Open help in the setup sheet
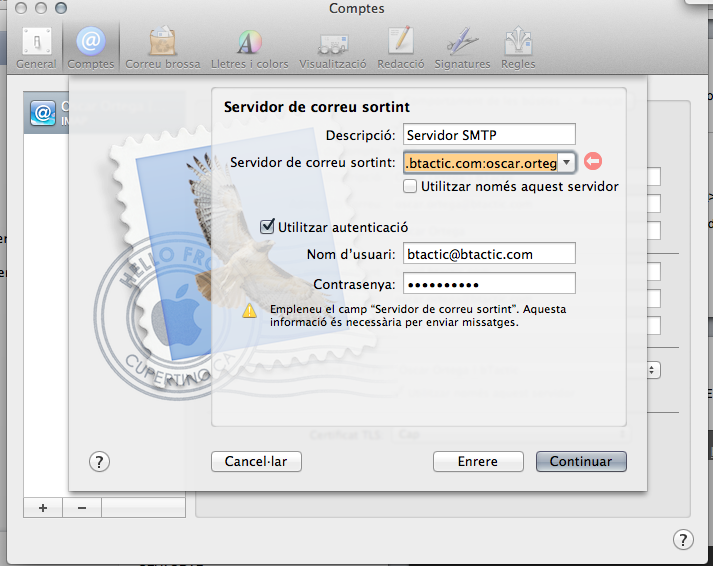This screenshot has height=566, width=713. (x=99, y=462)
